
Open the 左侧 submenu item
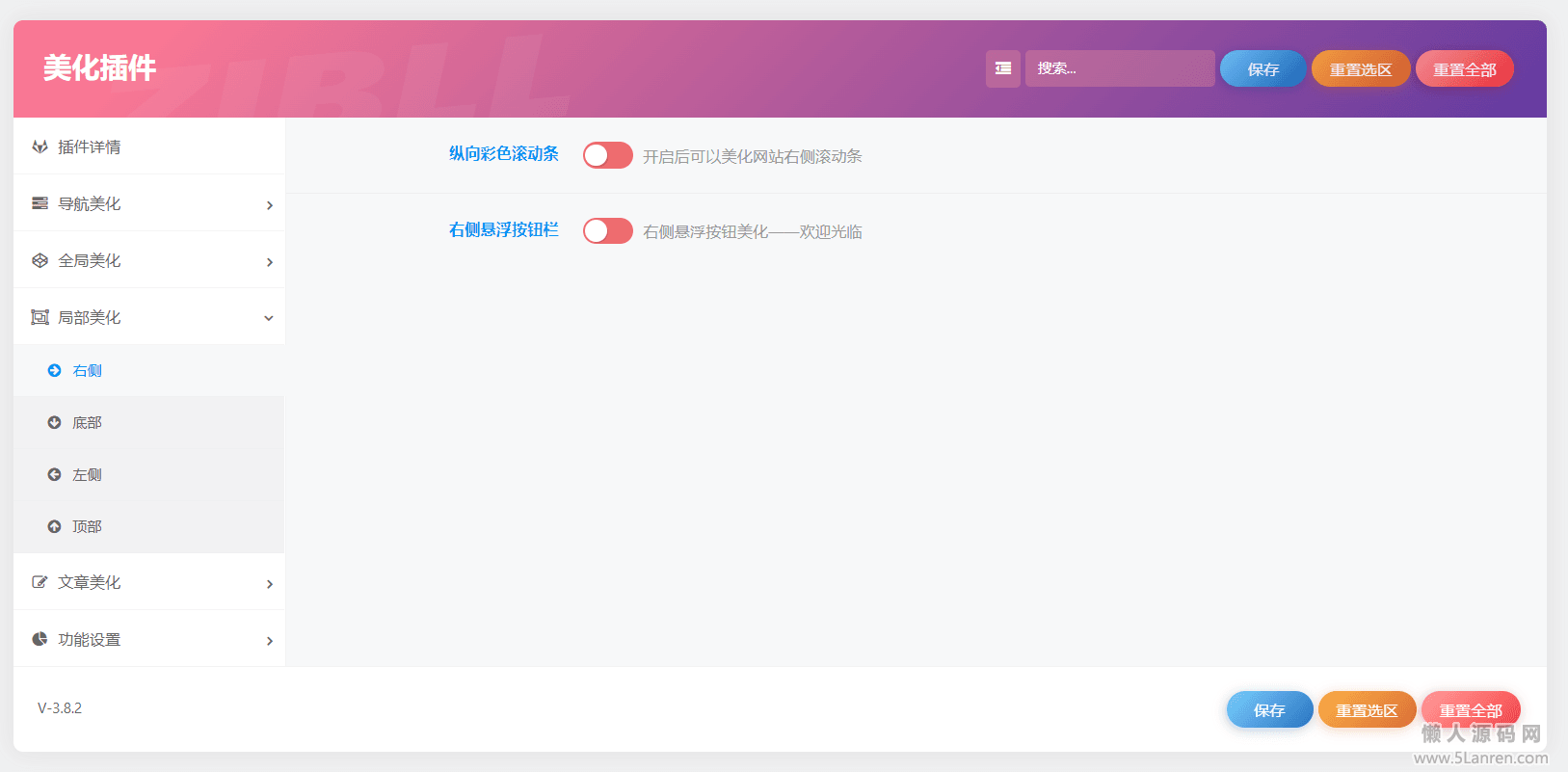[x=87, y=474]
